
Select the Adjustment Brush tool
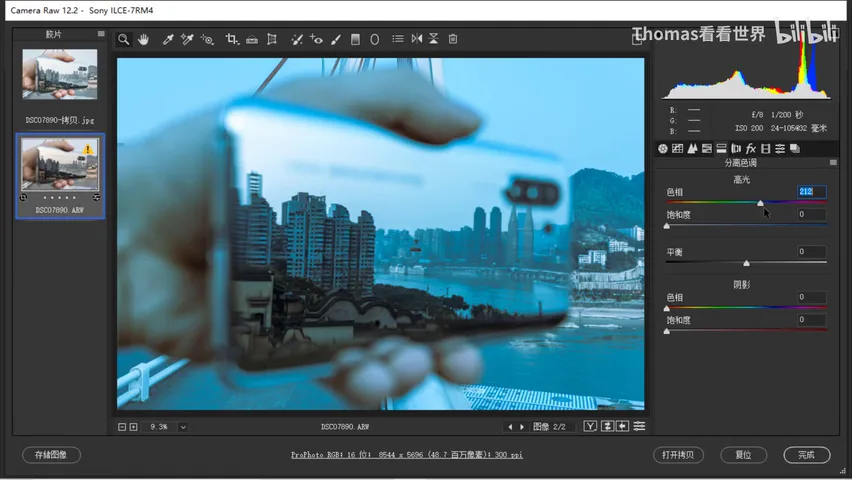click(336, 39)
